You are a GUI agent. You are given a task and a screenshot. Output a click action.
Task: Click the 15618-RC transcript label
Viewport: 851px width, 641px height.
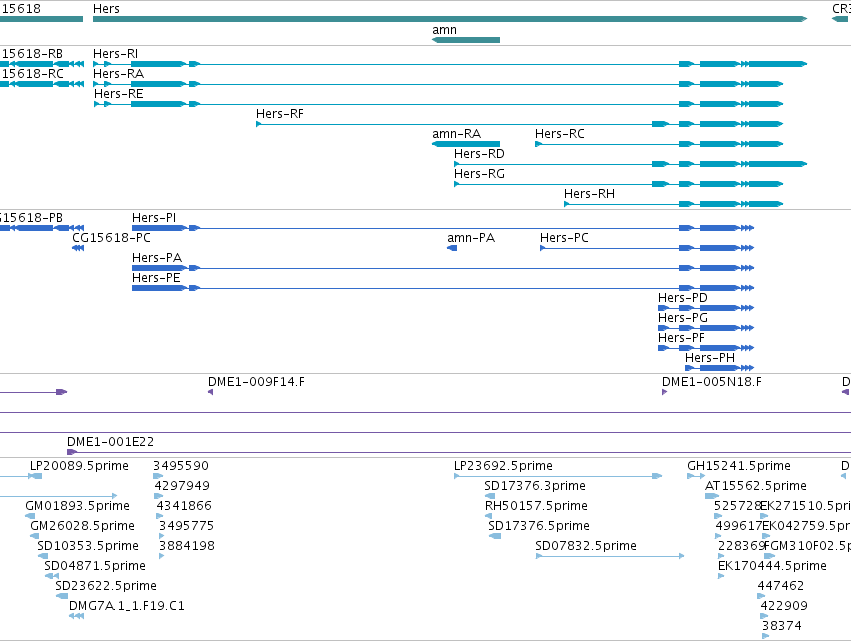[33, 74]
